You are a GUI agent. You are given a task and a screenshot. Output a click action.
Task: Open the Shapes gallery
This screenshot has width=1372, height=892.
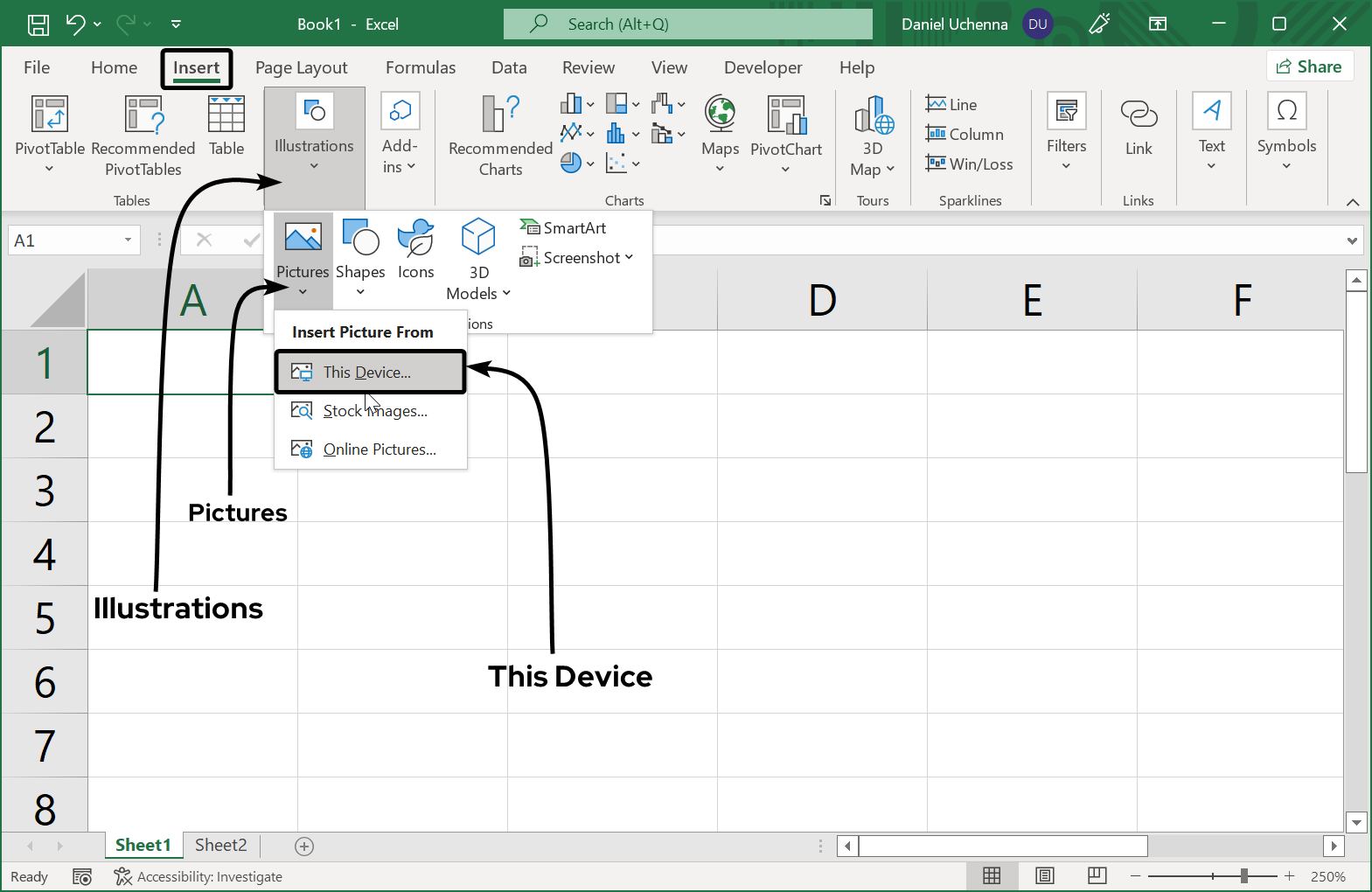[360, 249]
